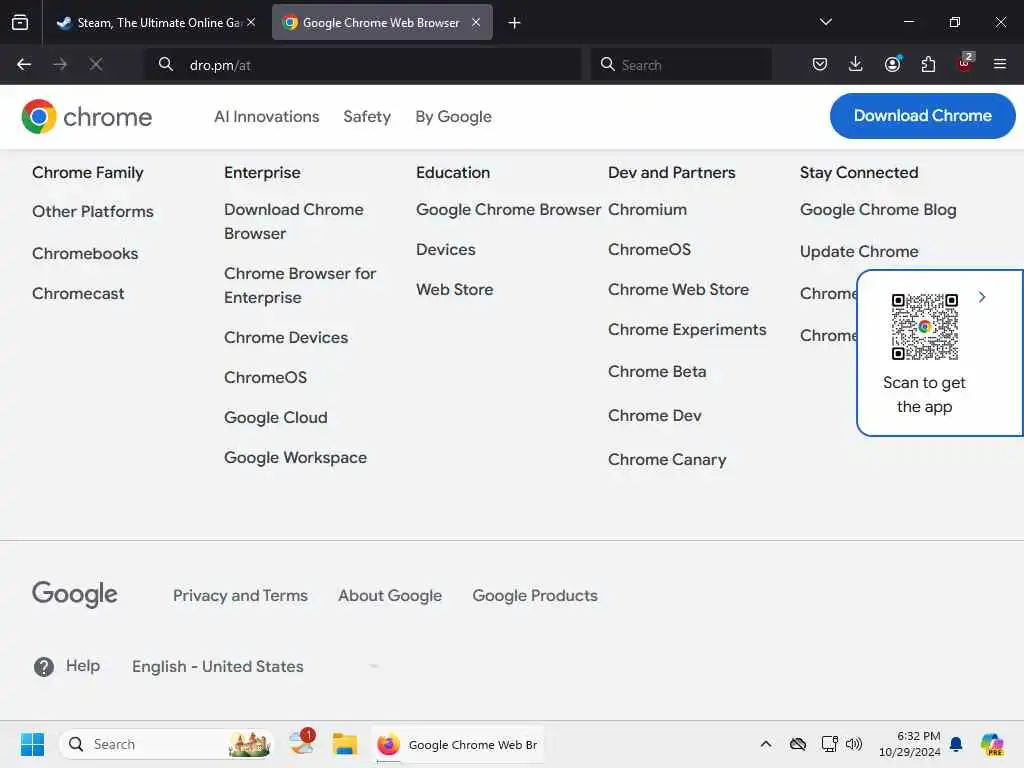Open Chrome Browser for Enterprise link
Screen dimensions: 1024x768
(x=300, y=285)
